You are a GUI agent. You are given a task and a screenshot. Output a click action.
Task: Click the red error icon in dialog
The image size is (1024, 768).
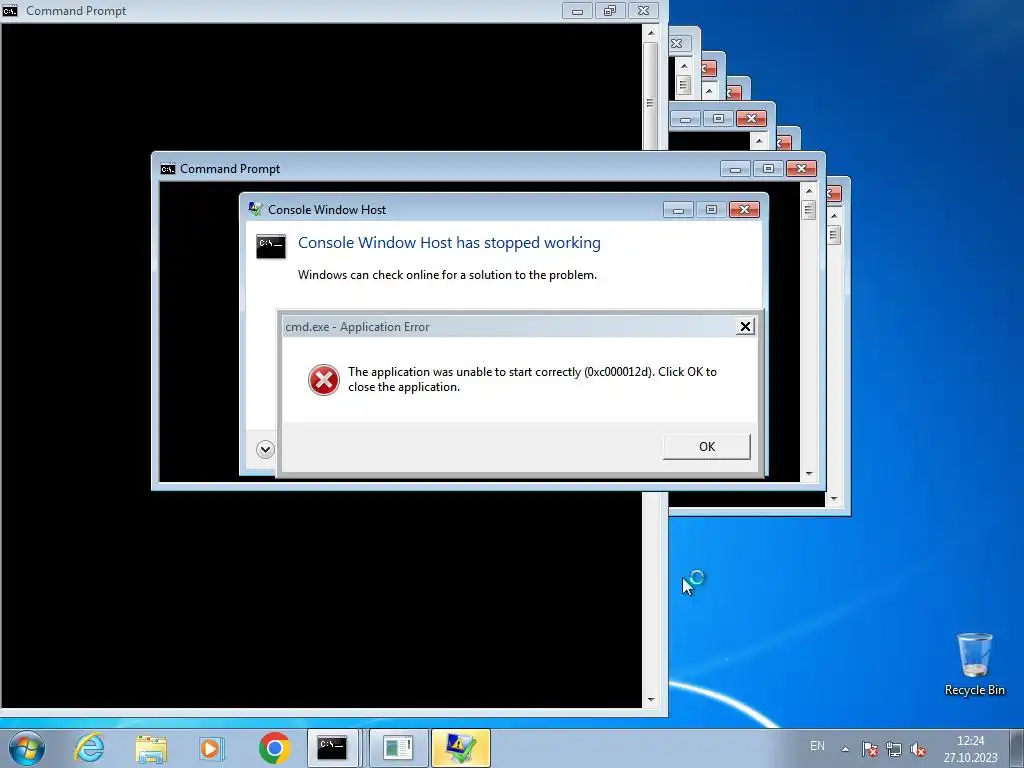[x=324, y=380]
